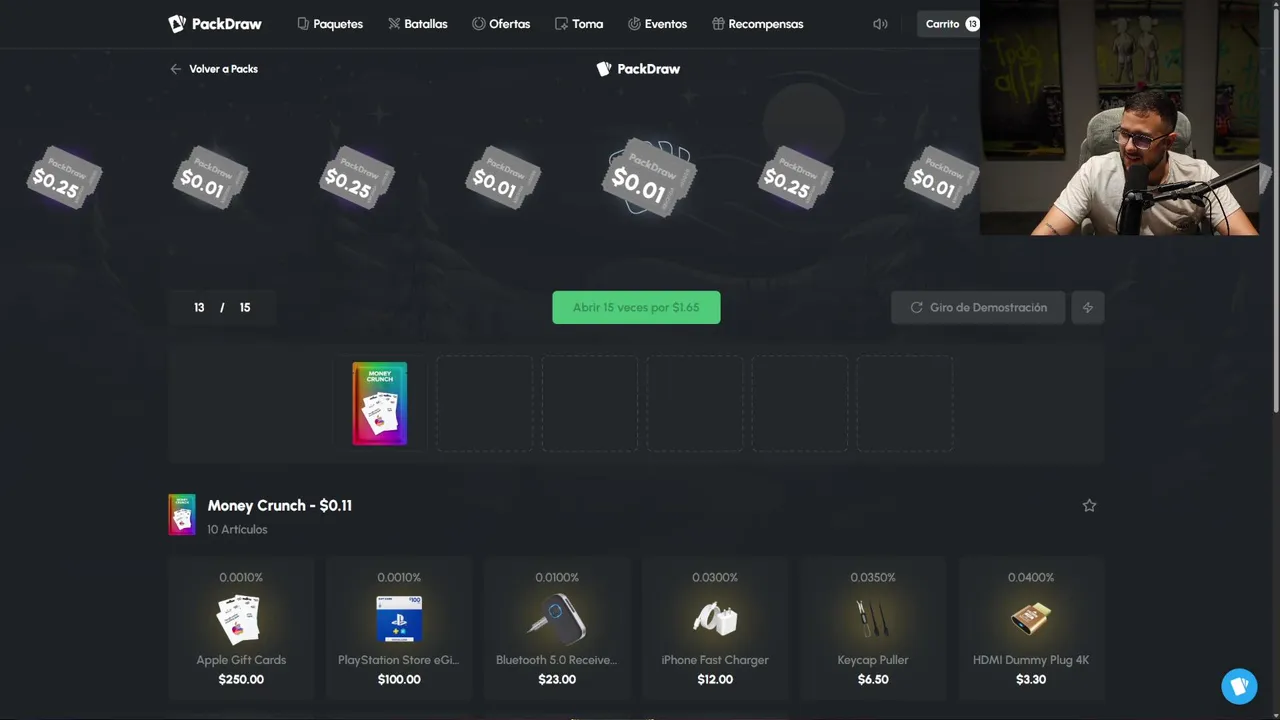Click the $6.50 price
The width and height of the screenshot is (1280, 720).
(873, 679)
